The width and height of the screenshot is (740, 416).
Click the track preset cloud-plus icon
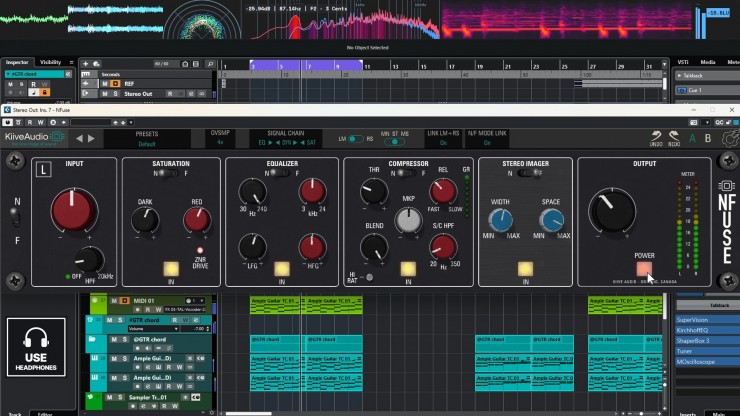coord(96,64)
